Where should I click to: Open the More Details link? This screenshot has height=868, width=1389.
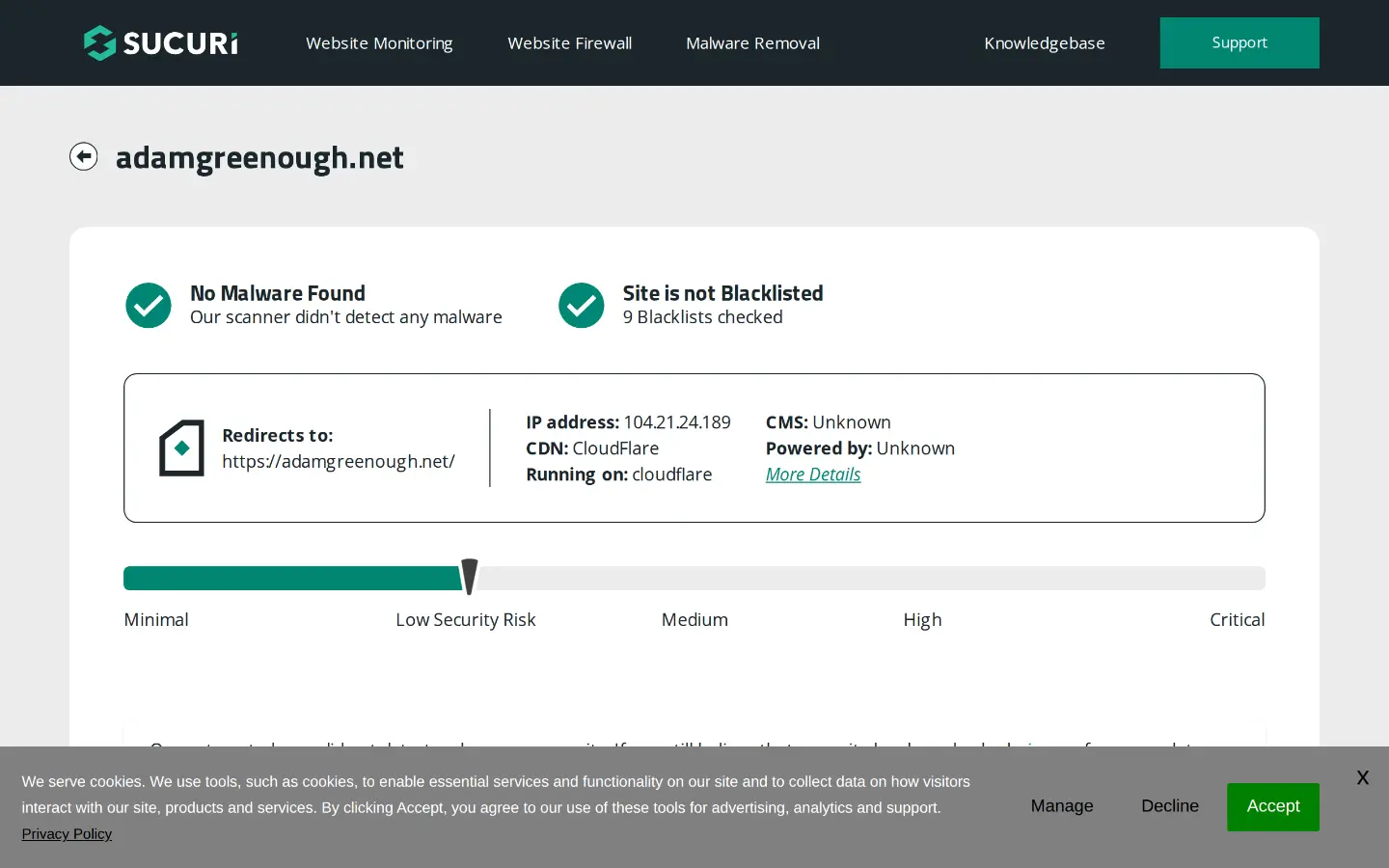click(813, 475)
